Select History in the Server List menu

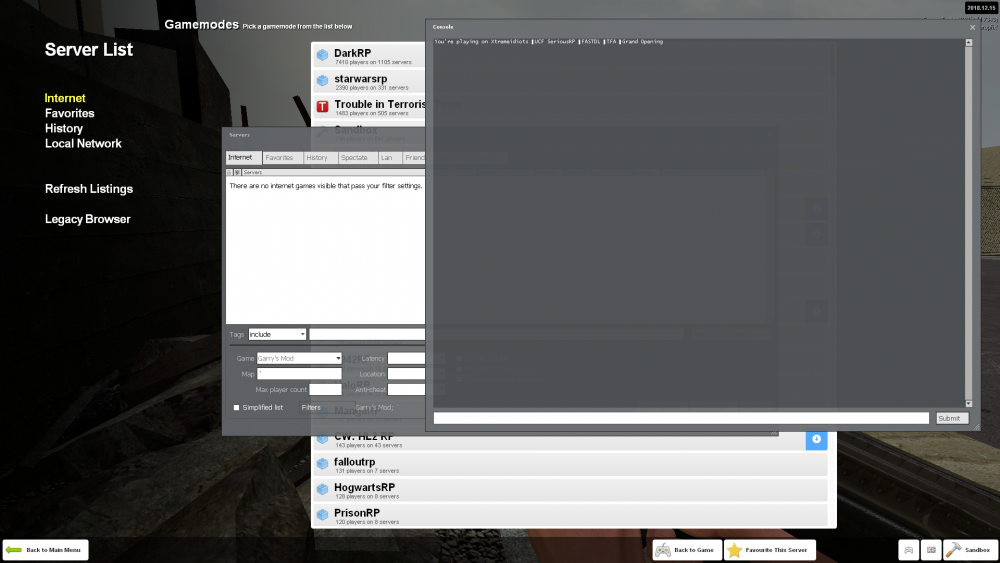(64, 129)
